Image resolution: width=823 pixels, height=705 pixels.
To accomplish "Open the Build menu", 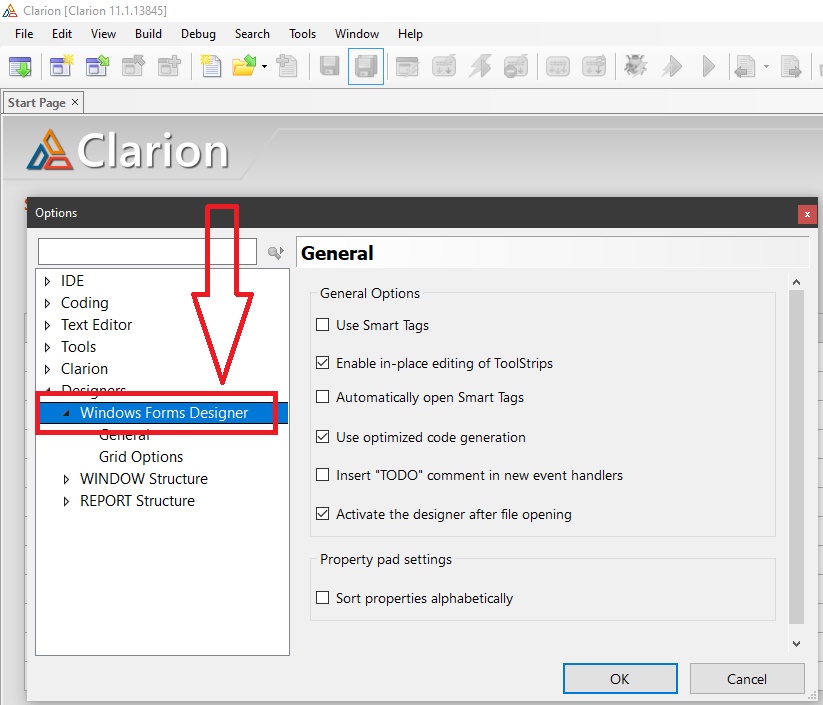I will (x=148, y=33).
